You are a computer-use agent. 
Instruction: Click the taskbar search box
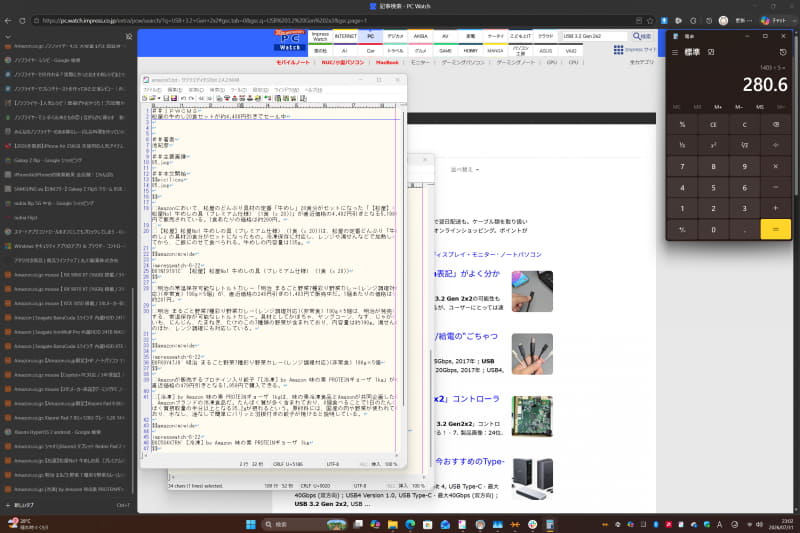[x=304, y=524]
